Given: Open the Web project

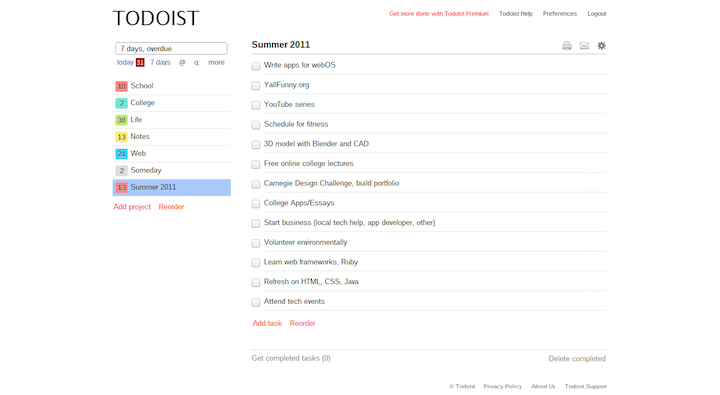Looking at the screenshot, I should click(x=172, y=154).
